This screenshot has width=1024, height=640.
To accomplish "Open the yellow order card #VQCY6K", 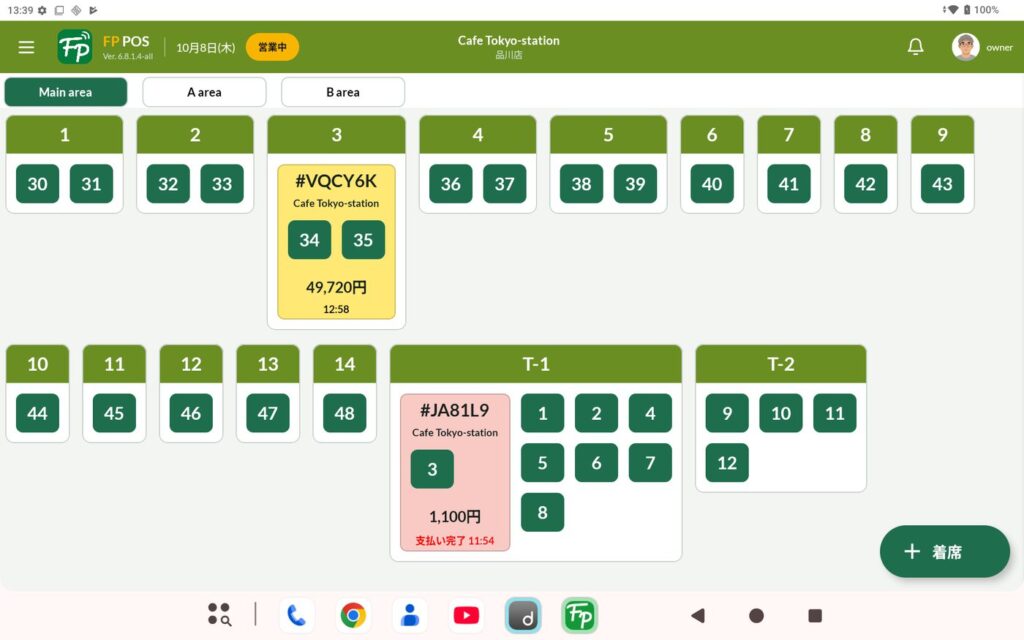I will pyautogui.click(x=336, y=242).
